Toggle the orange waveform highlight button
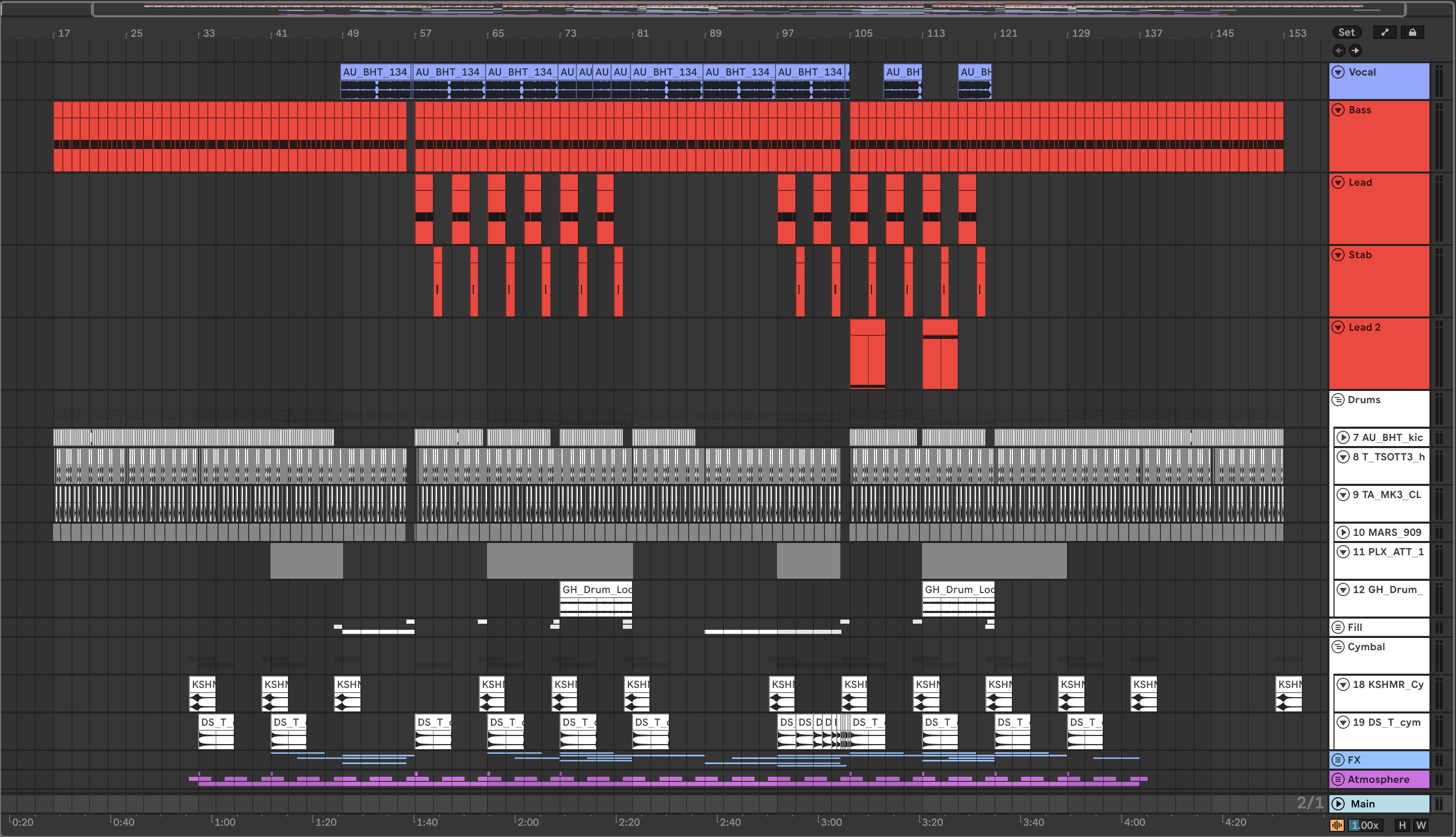 (1337, 825)
